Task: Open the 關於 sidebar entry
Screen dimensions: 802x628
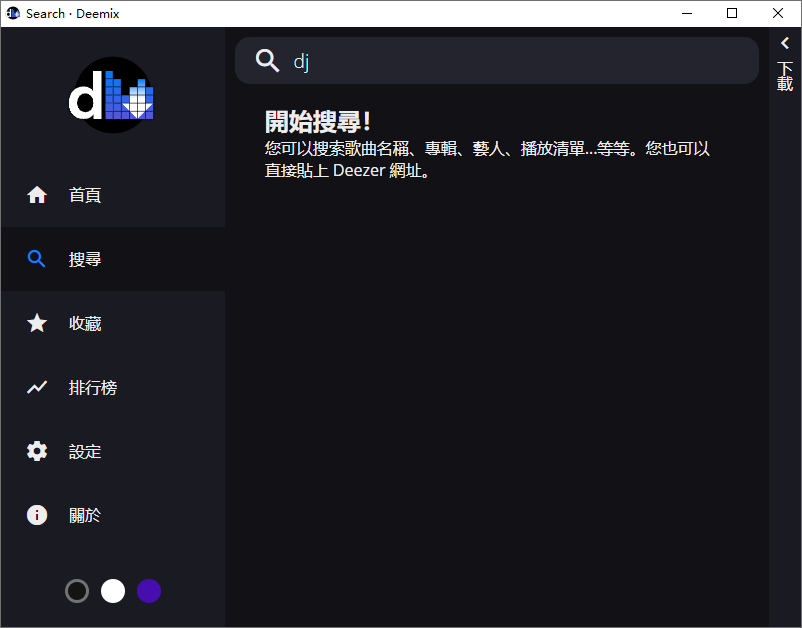Action: tap(85, 515)
